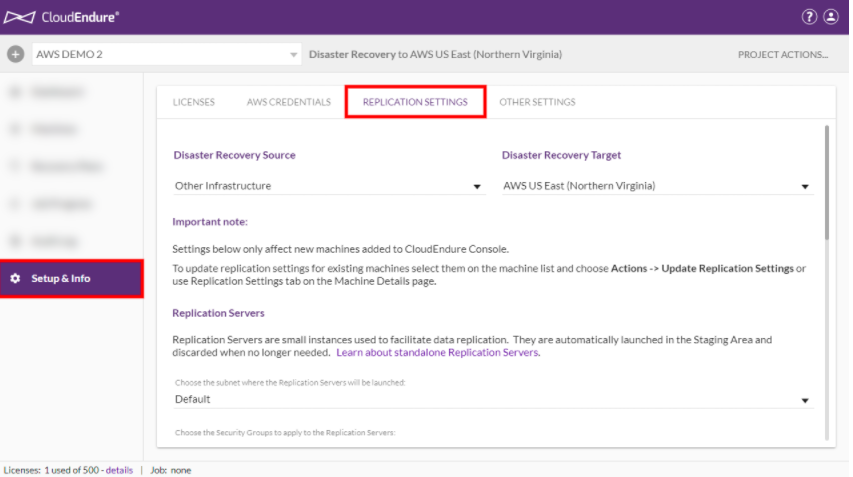
Task: Click the Disaster Recovery to AWS US East title
Action: (435, 54)
